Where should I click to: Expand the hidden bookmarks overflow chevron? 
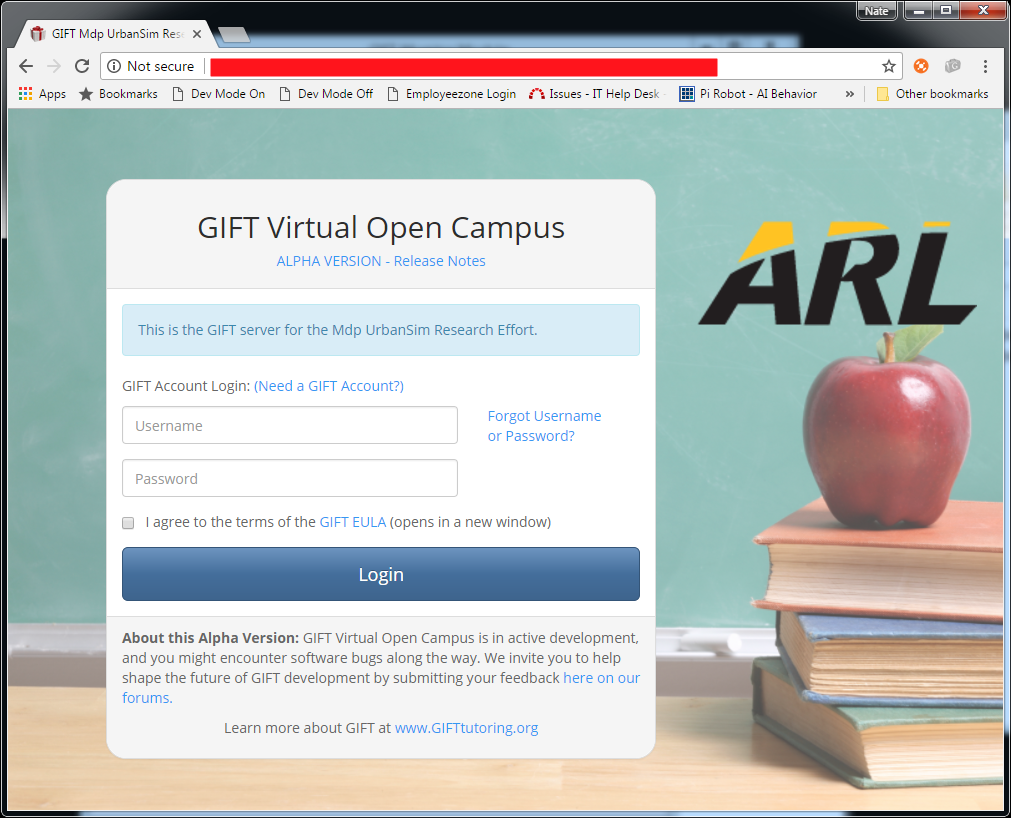[x=849, y=94]
